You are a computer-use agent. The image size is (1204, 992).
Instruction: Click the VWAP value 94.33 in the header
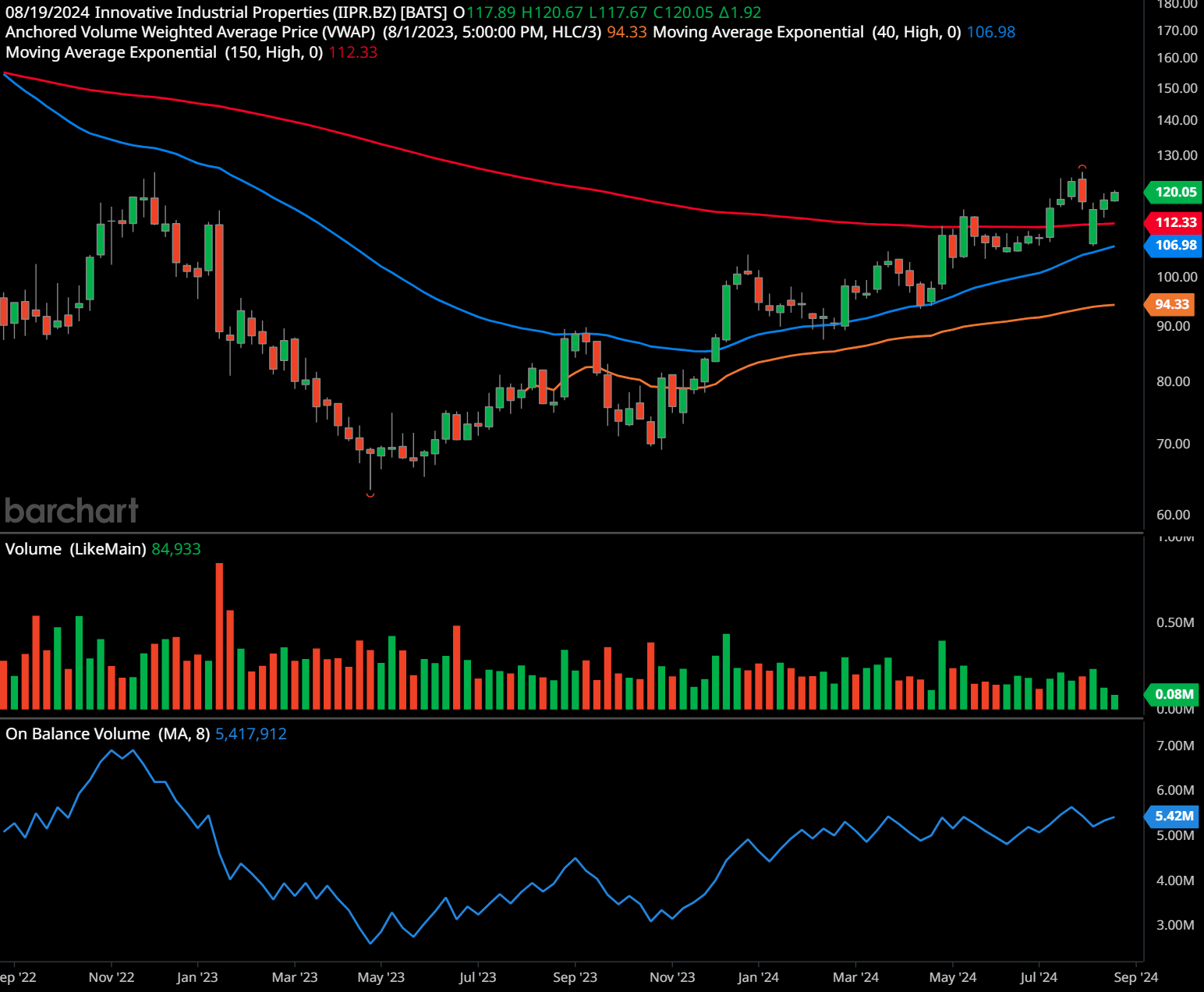(x=627, y=32)
